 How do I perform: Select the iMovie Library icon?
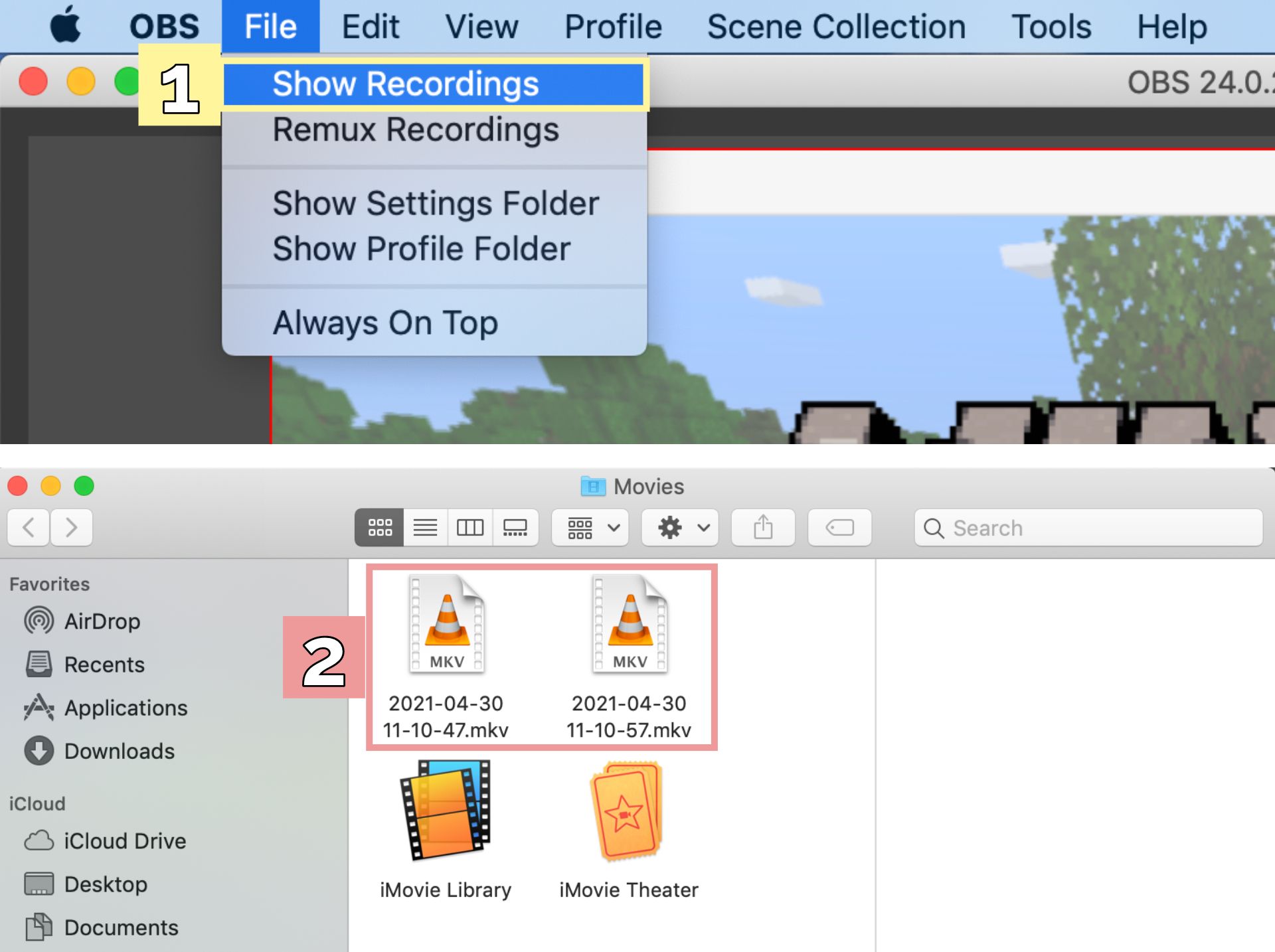point(446,811)
